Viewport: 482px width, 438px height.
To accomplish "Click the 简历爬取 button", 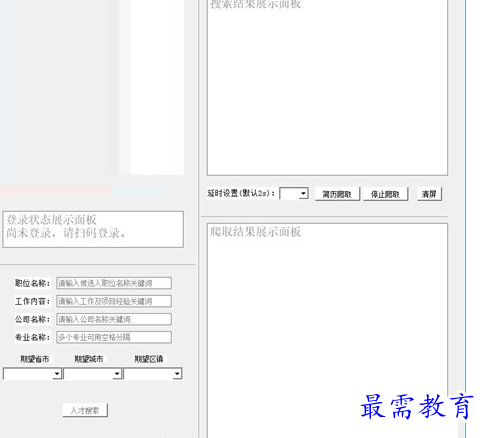I will (x=337, y=194).
